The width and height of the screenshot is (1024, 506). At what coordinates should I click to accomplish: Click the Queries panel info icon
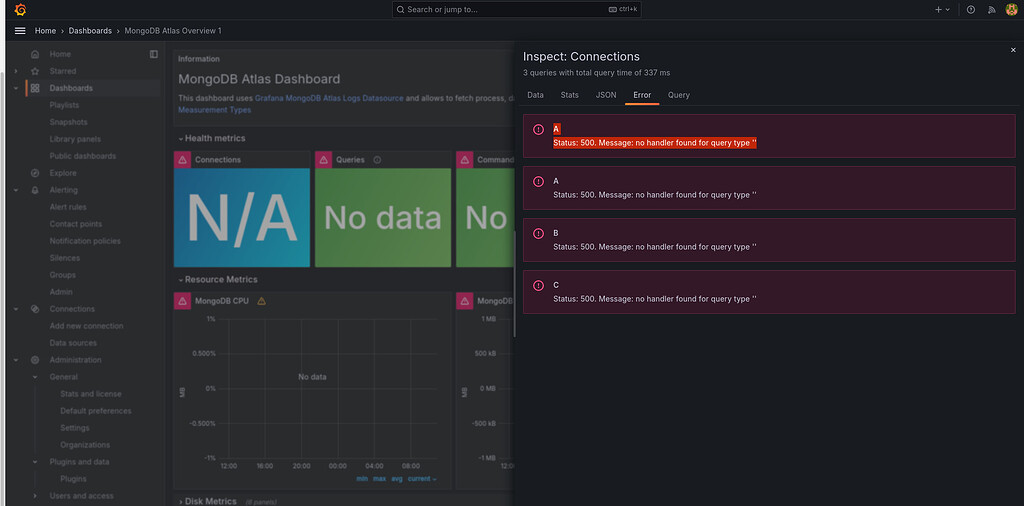(377, 160)
